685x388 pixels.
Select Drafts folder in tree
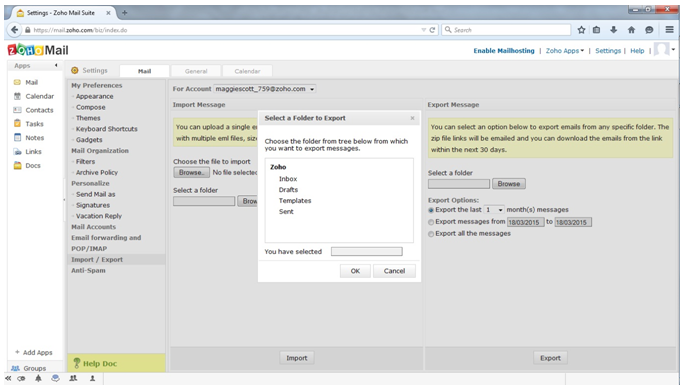[x=288, y=190]
